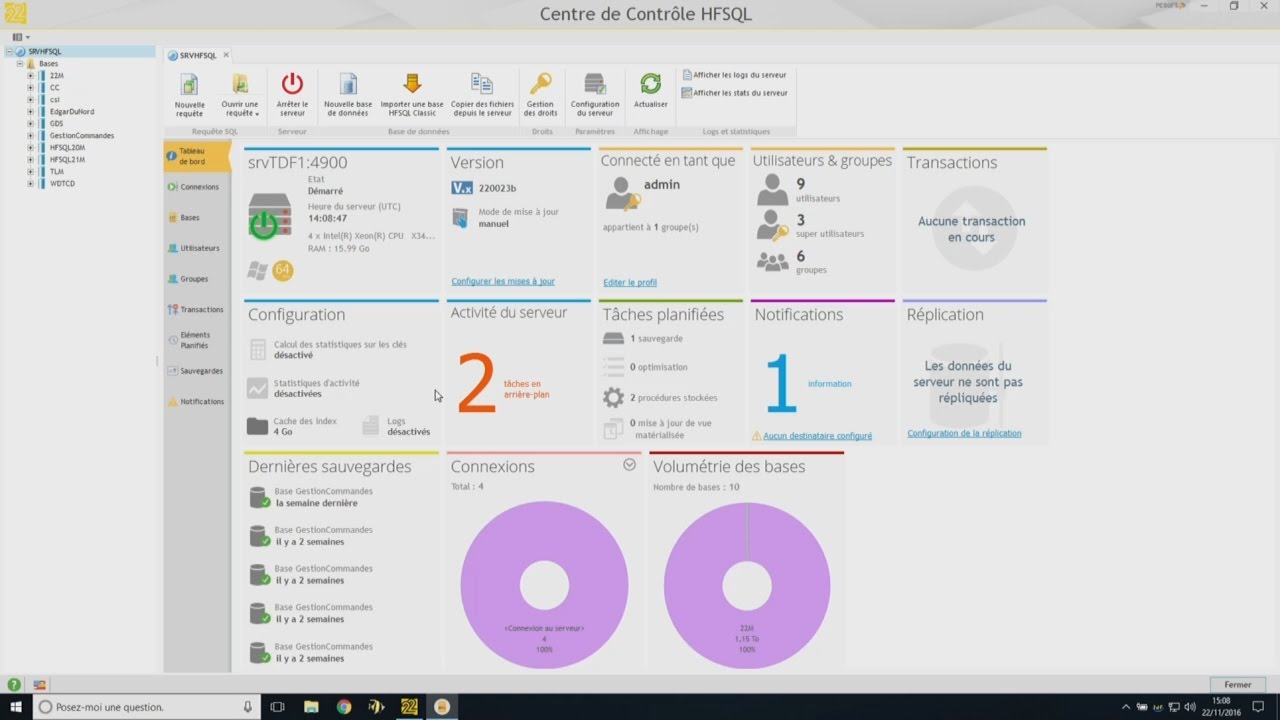Click the Cortana search field
Screen dimensions: 1280x720
[x=145, y=707]
